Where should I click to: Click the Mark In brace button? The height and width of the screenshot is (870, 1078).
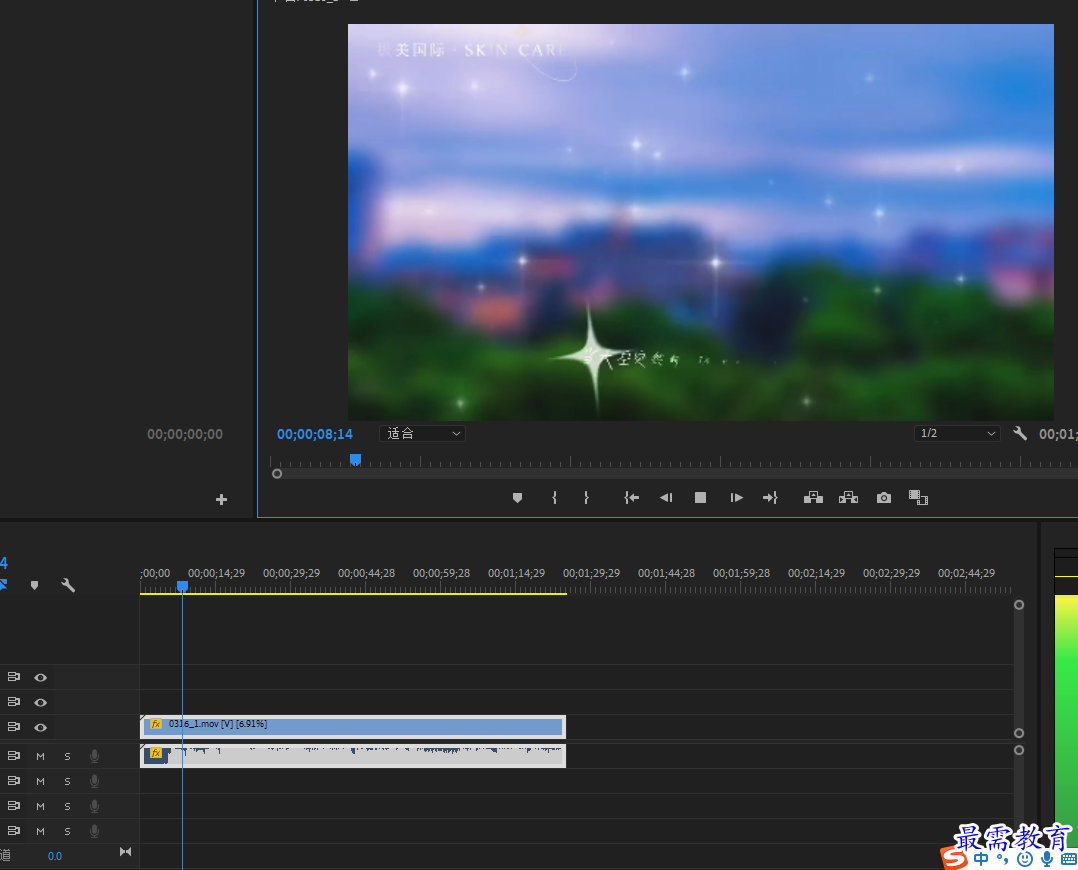pyautogui.click(x=554, y=497)
